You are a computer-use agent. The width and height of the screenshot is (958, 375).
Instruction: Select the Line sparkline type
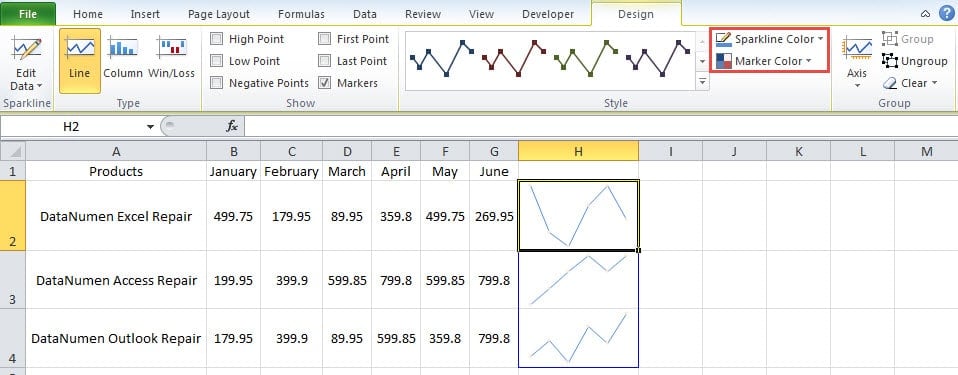tap(80, 60)
